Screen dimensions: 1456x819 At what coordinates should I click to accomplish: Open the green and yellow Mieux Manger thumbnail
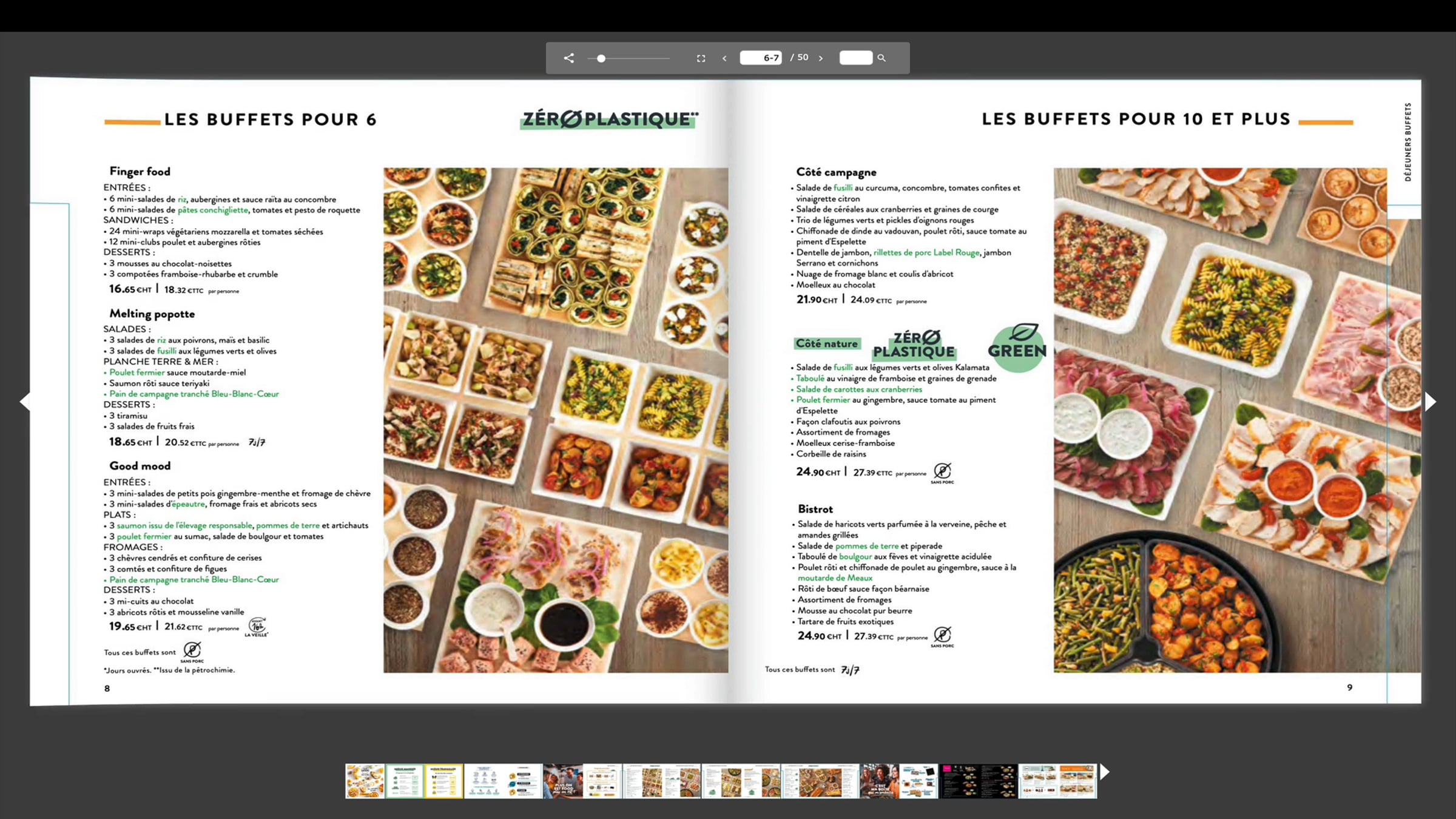click(x=424, y=781)
